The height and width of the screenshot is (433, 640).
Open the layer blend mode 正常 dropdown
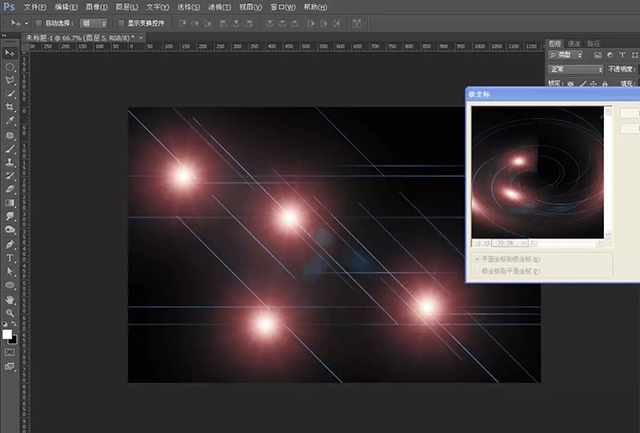click(575, 69)
